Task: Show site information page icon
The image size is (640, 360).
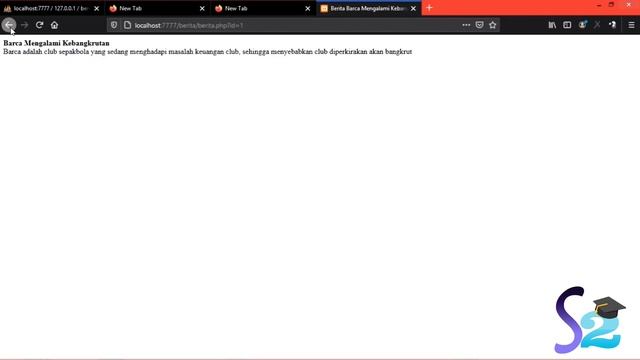Action: 127,25
